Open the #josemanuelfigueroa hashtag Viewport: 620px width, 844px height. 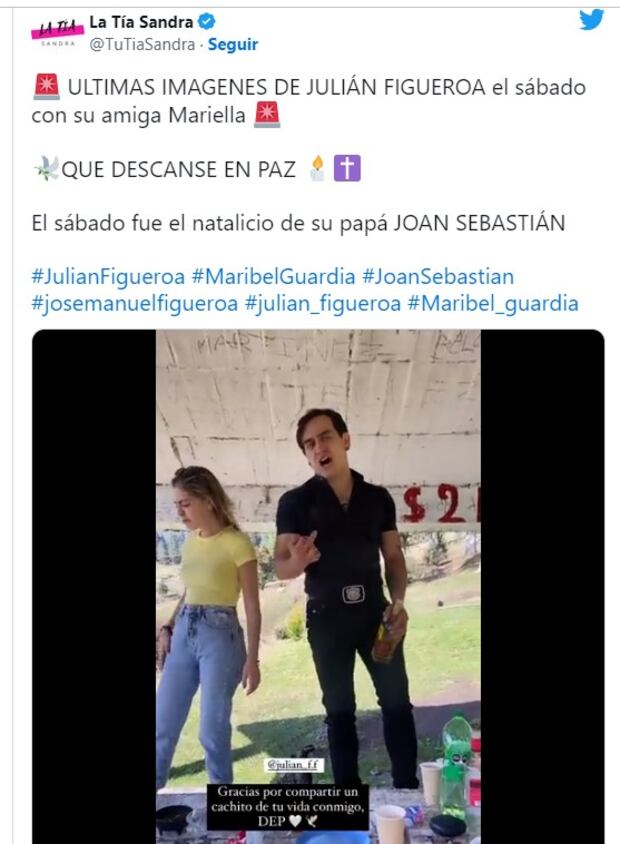[135, 304]
